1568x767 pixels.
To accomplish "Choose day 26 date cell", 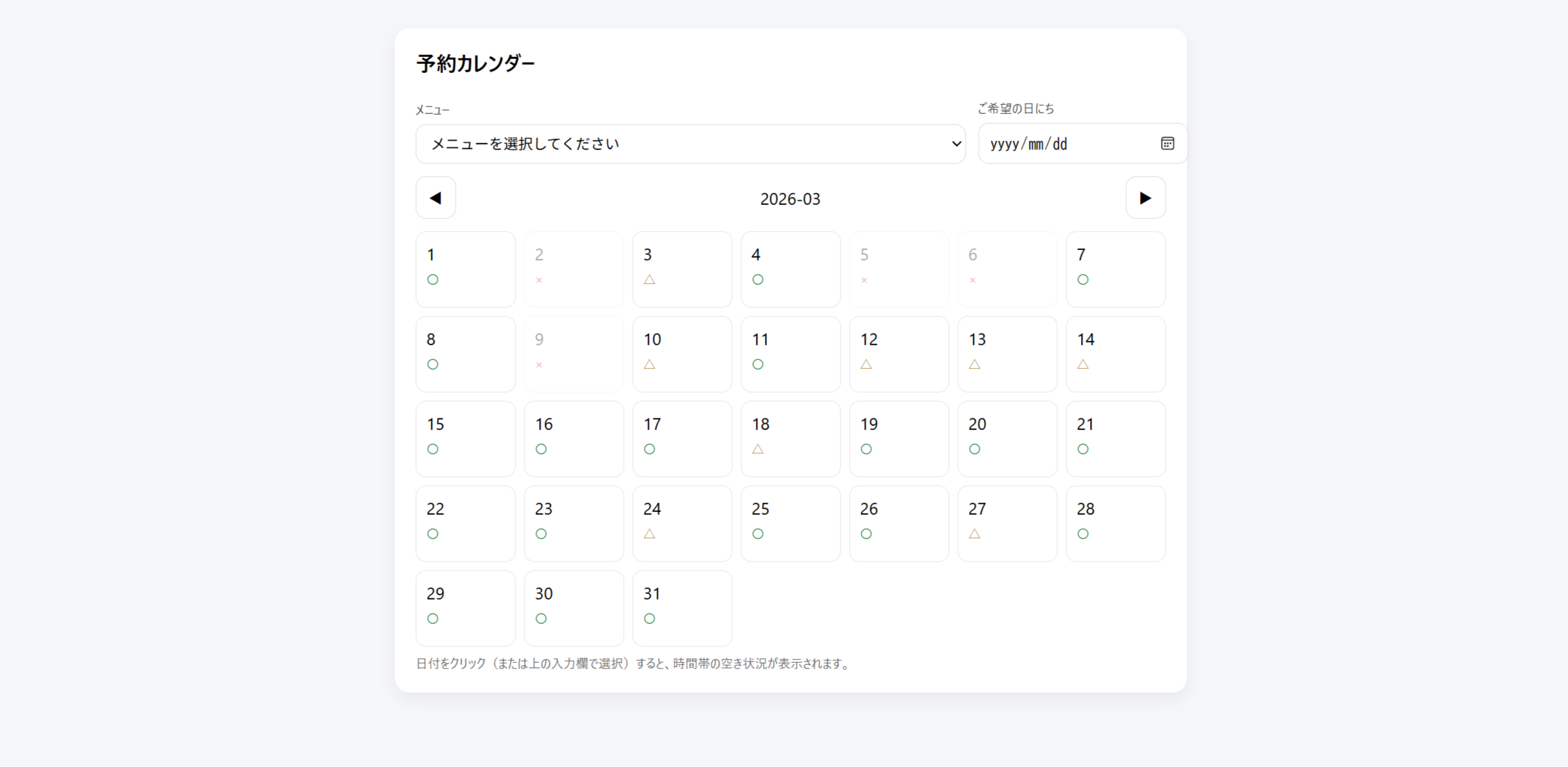I will (899, 524).
